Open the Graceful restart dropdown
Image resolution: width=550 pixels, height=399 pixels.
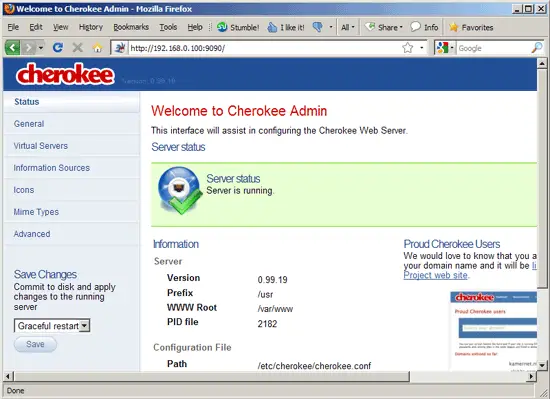(52, 326)
